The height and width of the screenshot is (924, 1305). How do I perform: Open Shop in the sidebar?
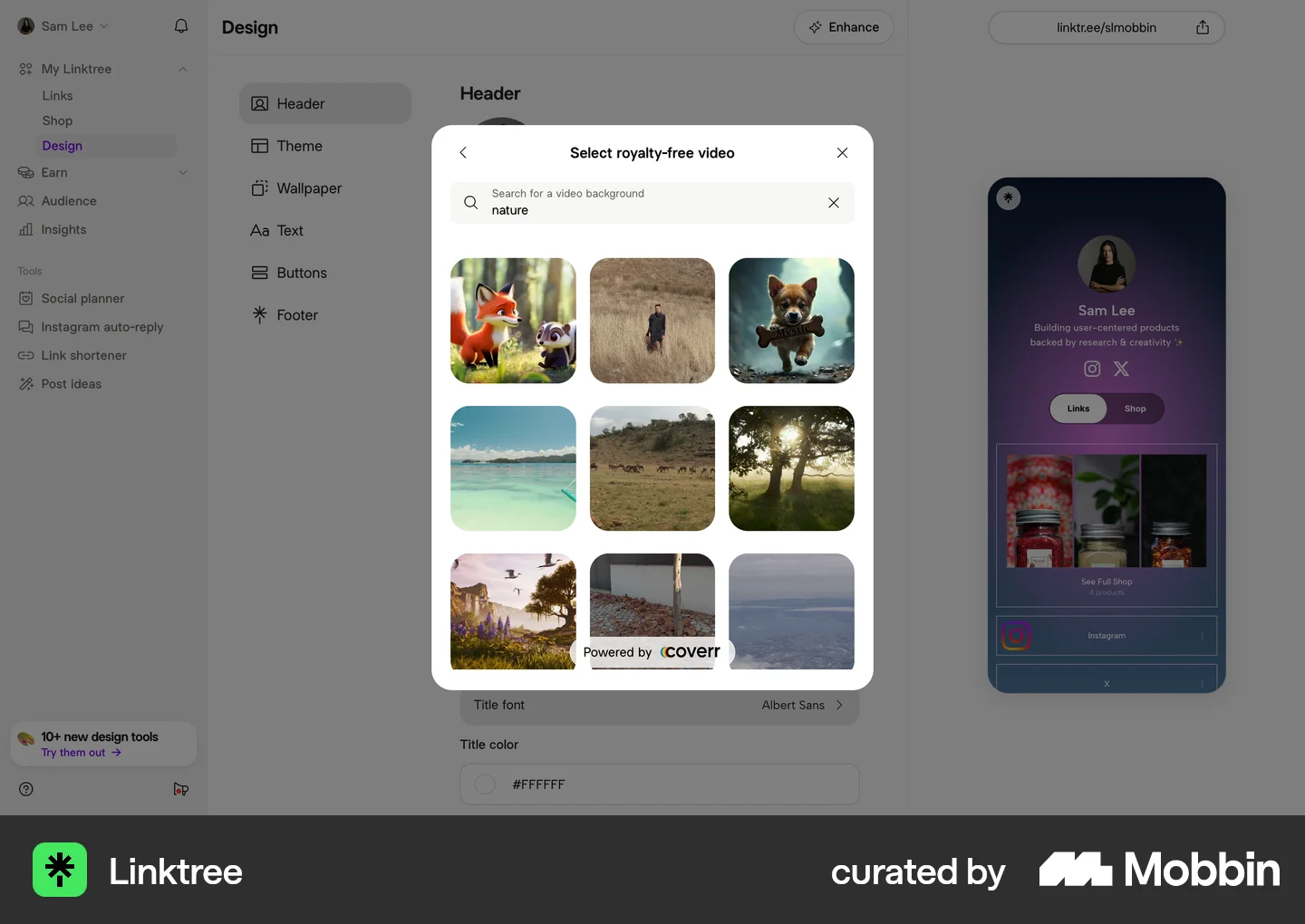pos(57,121)
